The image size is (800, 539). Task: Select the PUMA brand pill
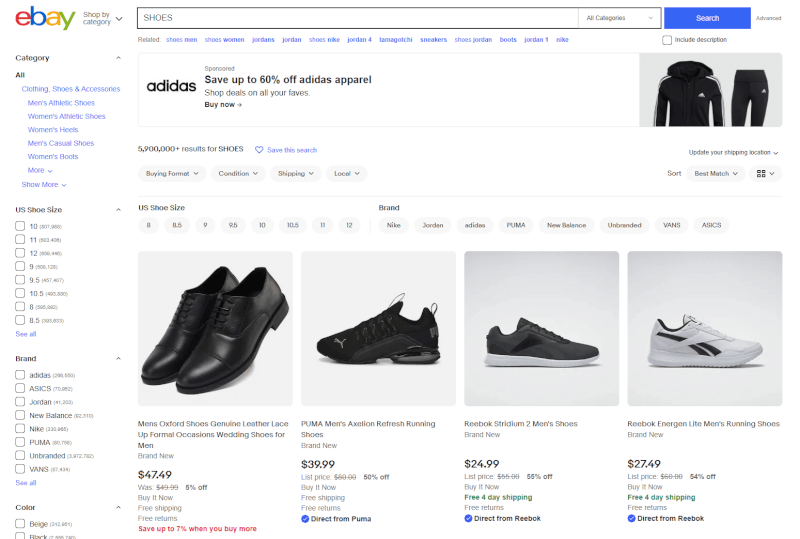516,225
